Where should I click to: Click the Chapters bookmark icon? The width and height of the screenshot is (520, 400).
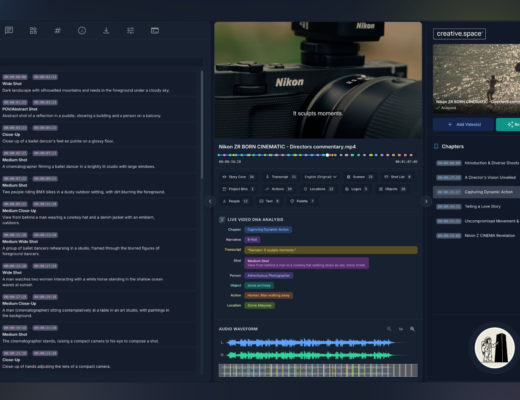(436, 146)
